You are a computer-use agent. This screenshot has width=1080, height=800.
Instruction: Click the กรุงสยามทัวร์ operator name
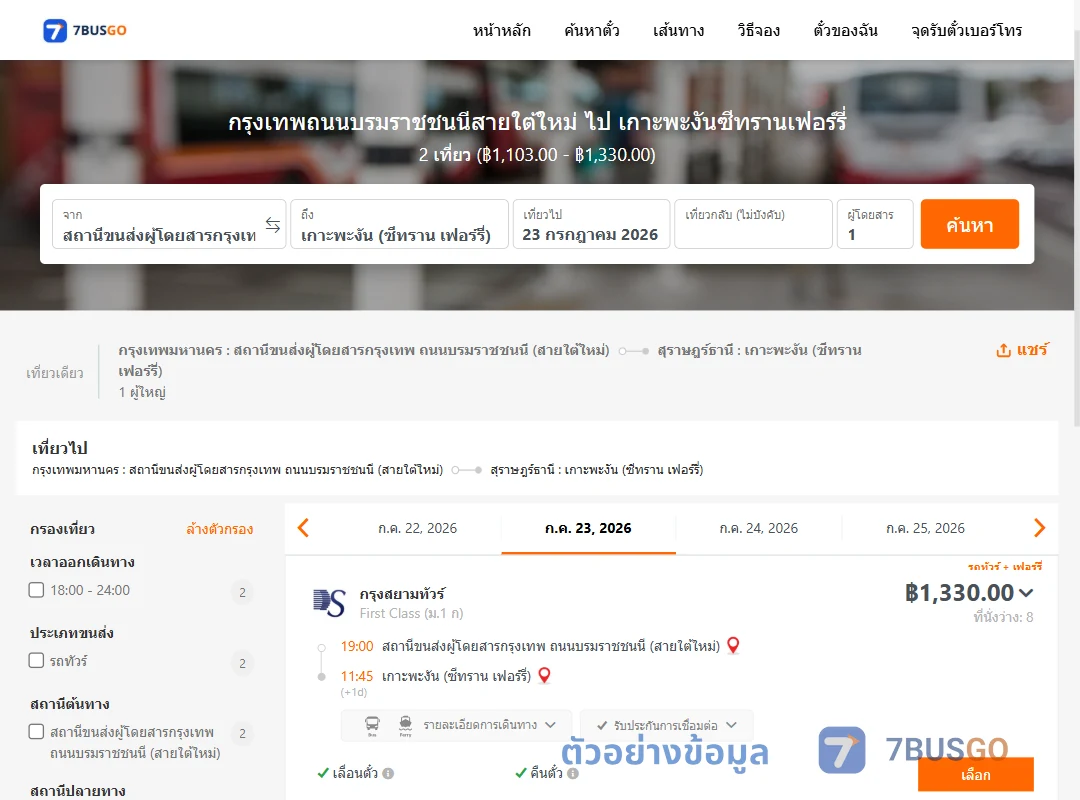tap(402, 593)
